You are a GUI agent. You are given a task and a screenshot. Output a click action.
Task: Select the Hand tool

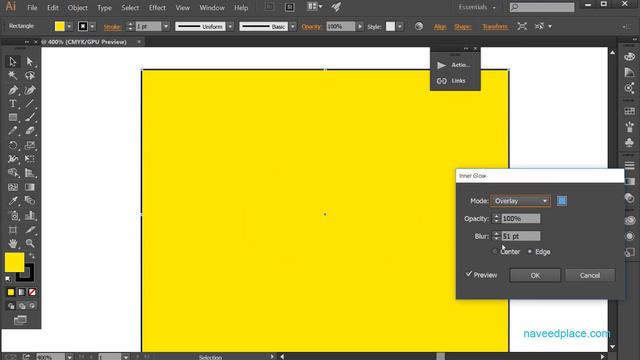pyautogui.click(x=13, y=244)
